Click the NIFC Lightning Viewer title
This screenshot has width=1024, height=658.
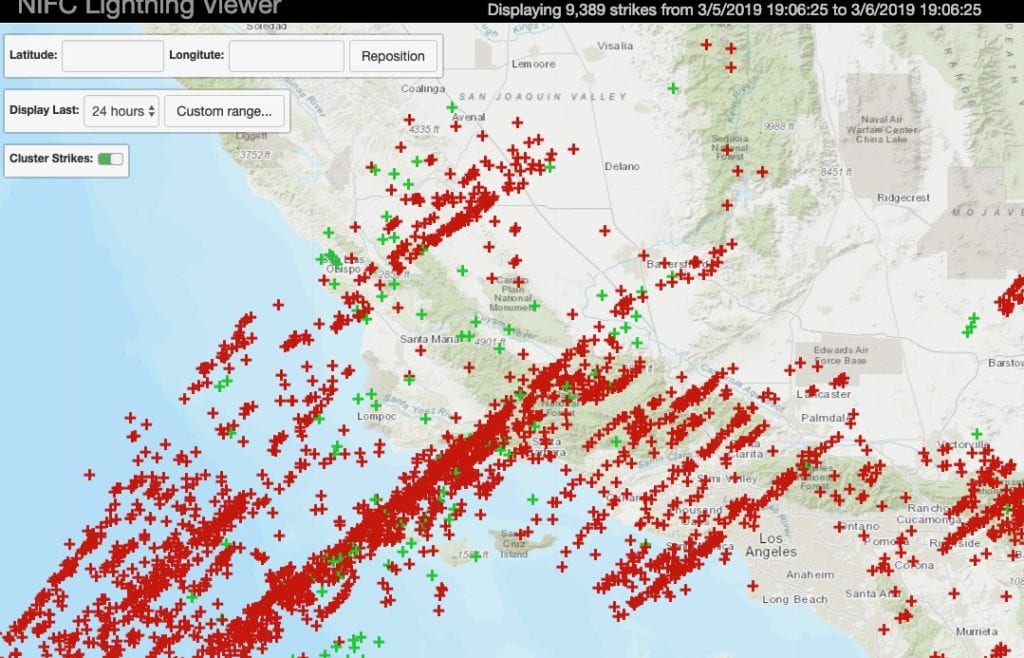tap(149, 8)
